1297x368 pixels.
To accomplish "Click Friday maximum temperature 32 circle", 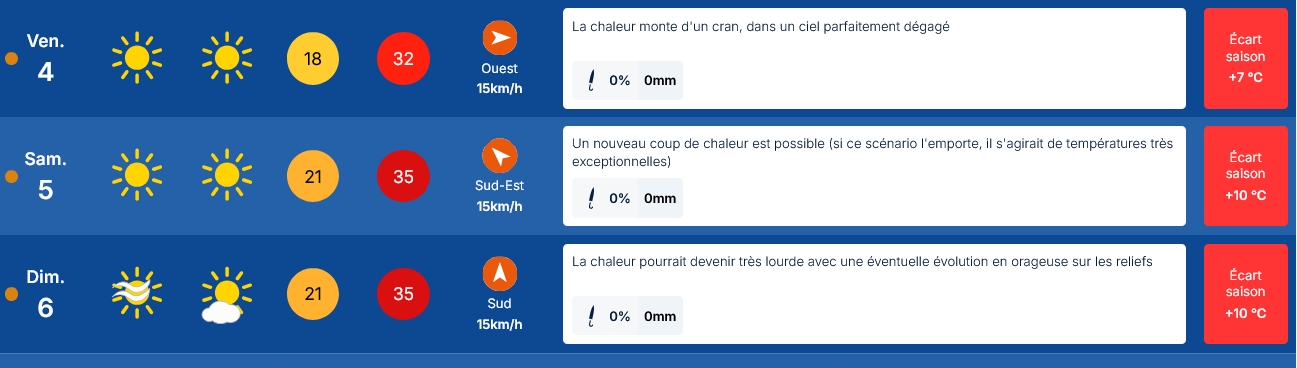I will (x=403, y=59).
